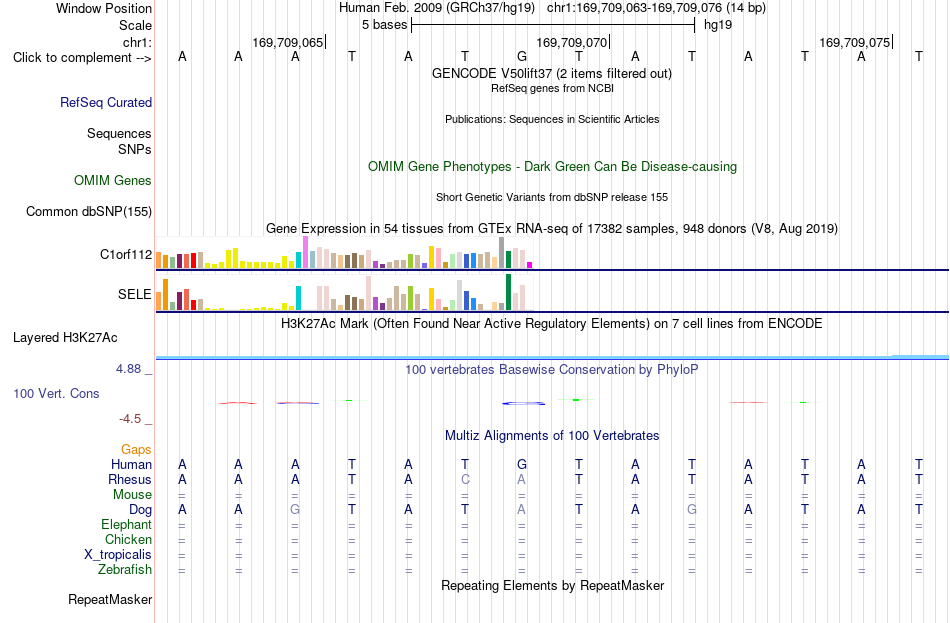Click the RefSeq Curated track label

point(105,102)
